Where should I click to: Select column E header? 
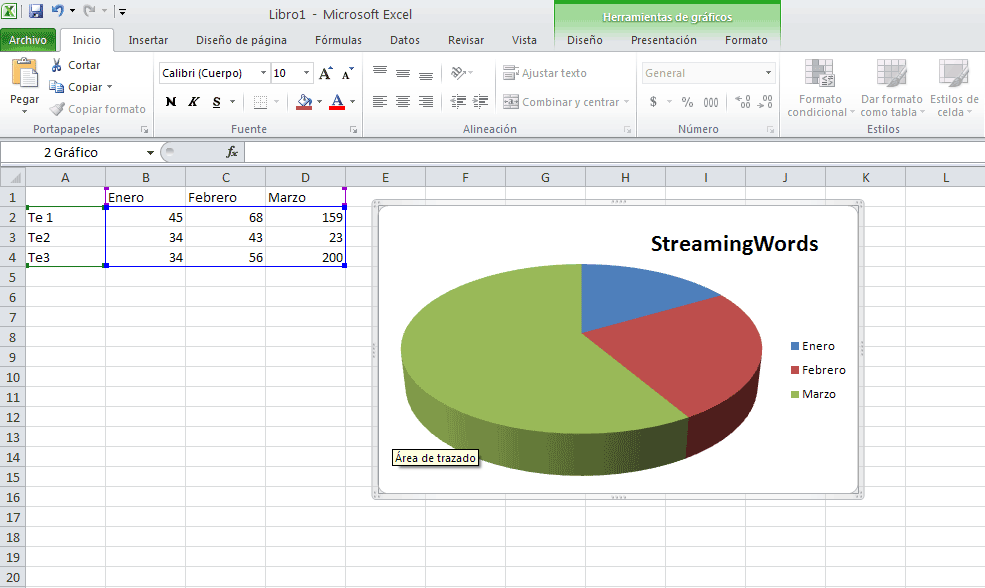385,178
